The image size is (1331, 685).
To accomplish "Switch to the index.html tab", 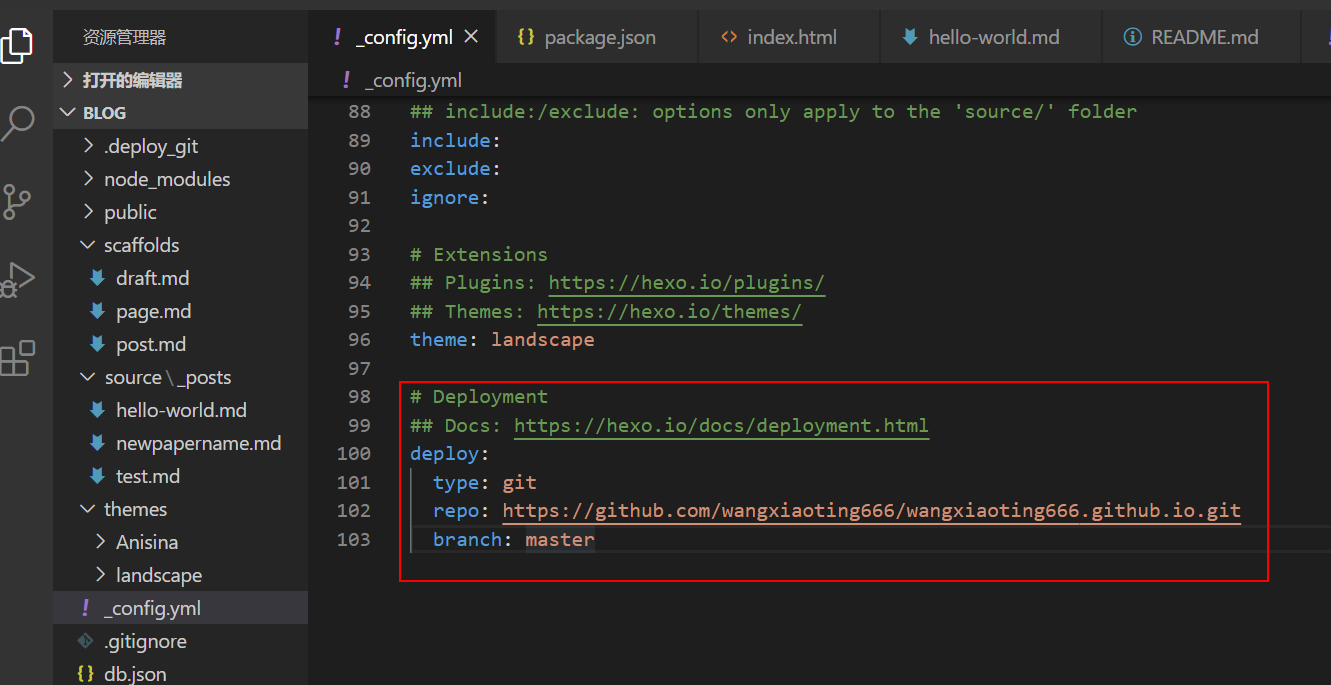I will pos(791,38).
